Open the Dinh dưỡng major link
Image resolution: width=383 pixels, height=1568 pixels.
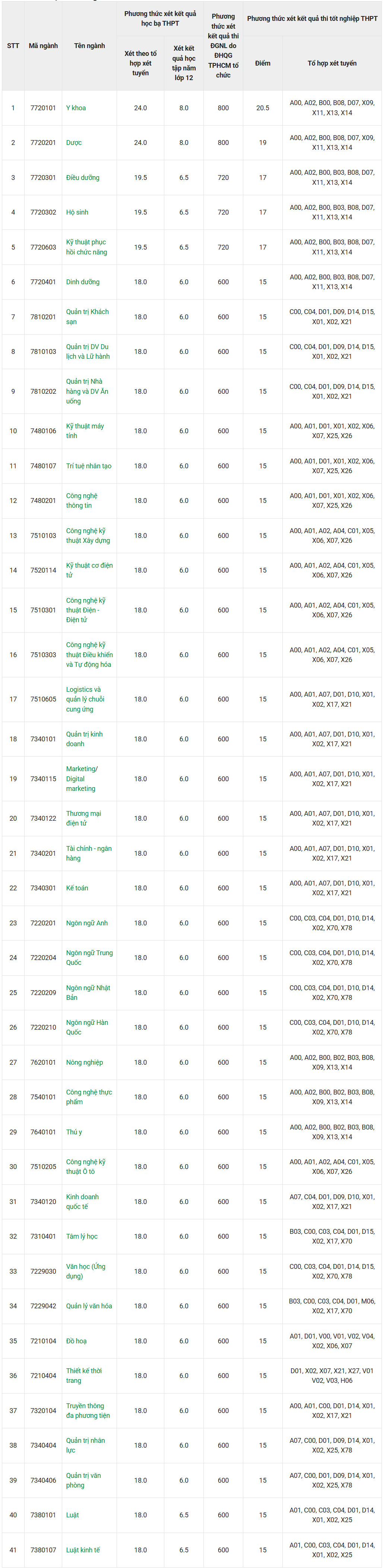(82, 282)
